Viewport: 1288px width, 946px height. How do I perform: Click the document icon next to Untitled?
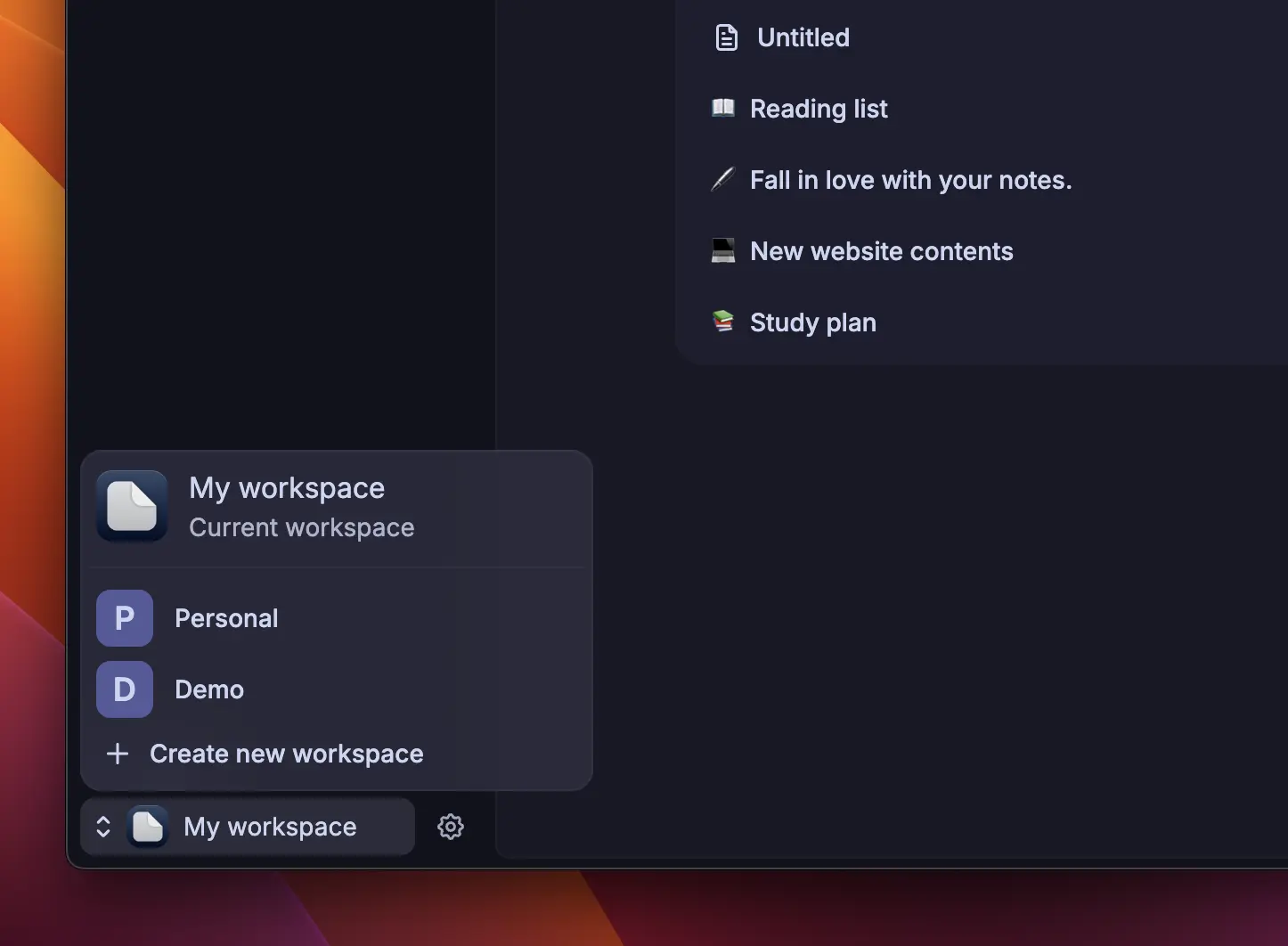pos(727,37)
